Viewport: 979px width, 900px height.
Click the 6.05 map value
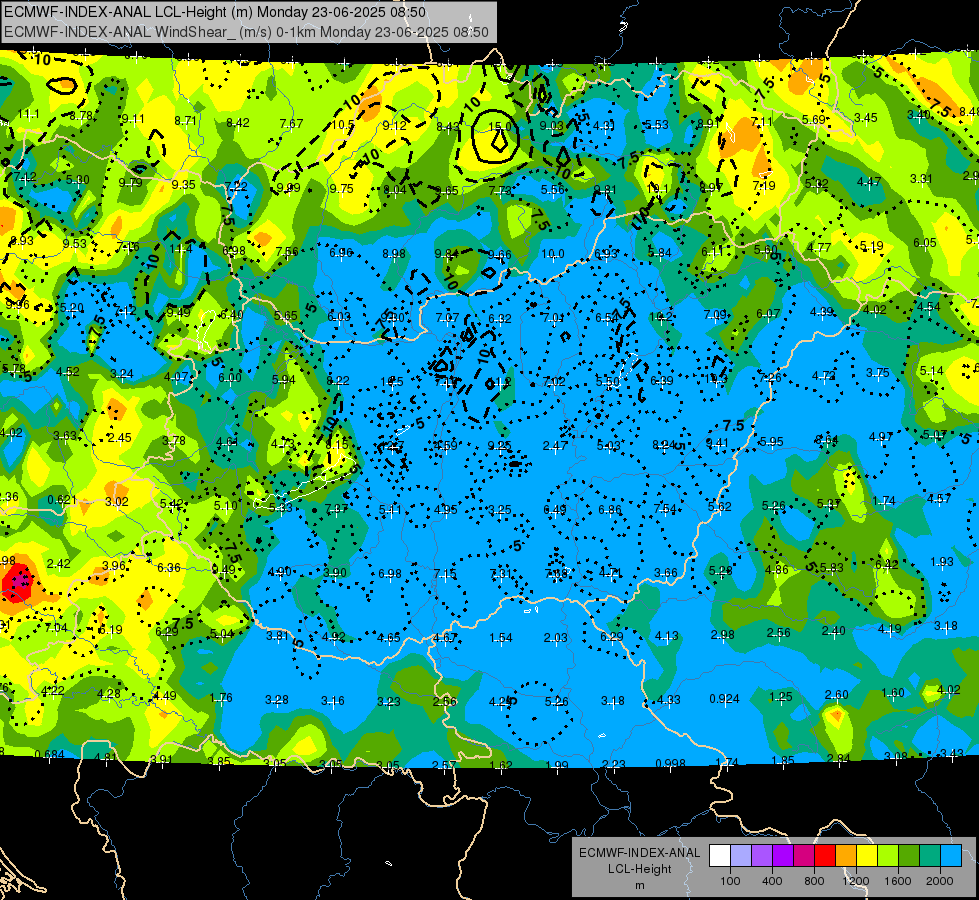925,243
